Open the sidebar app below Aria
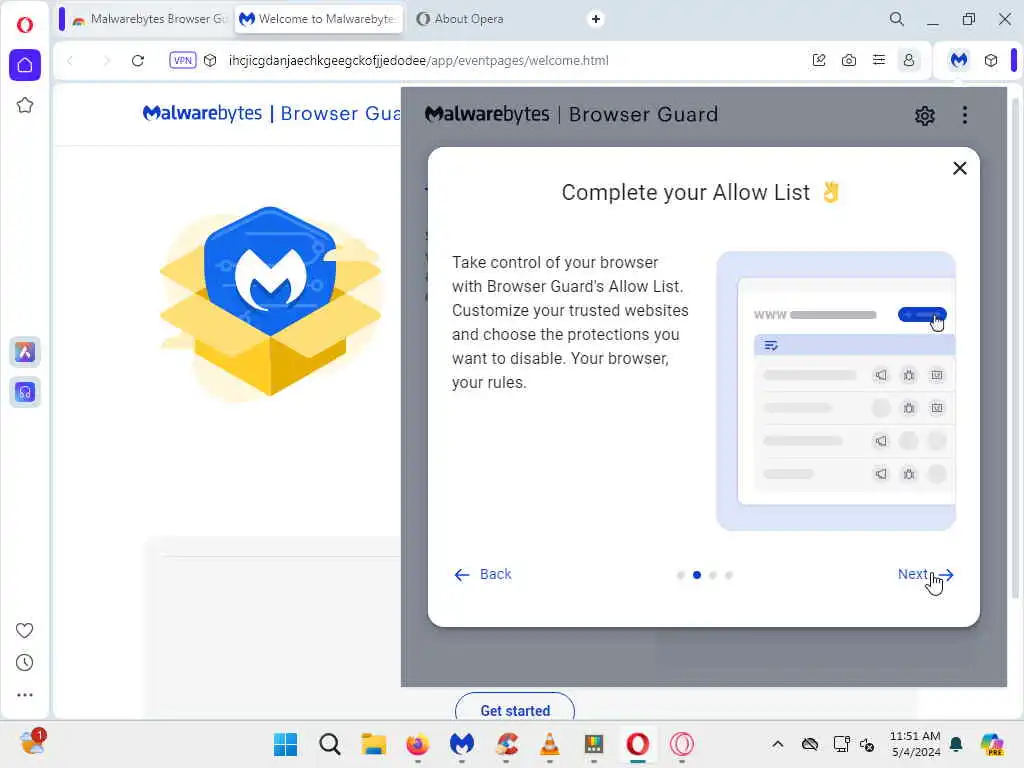Screen dimensions: 1024x768 (25, 392)
